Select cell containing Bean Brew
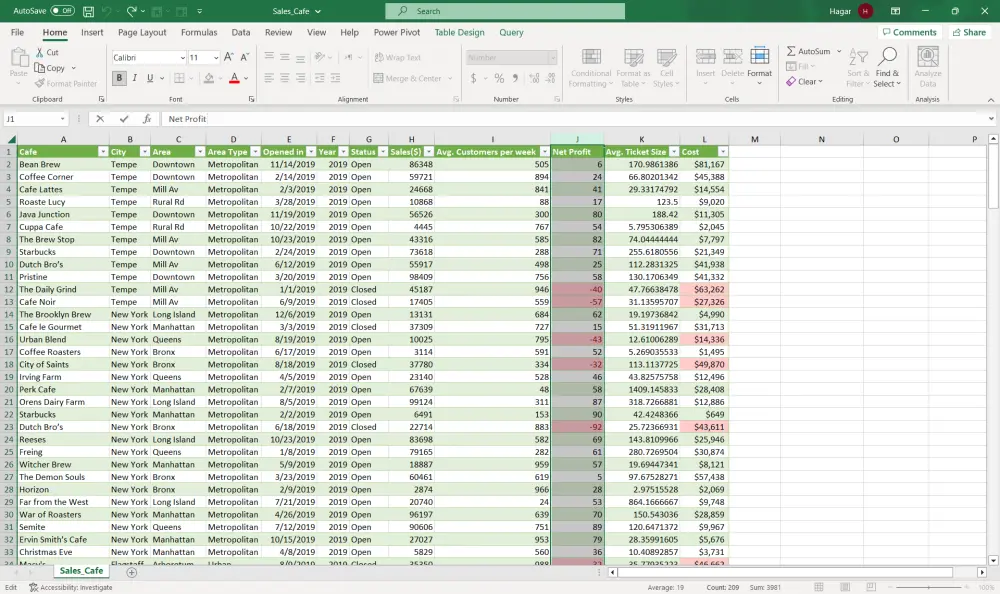Viewport: 1000px width, 594px height. pos(62,164)
